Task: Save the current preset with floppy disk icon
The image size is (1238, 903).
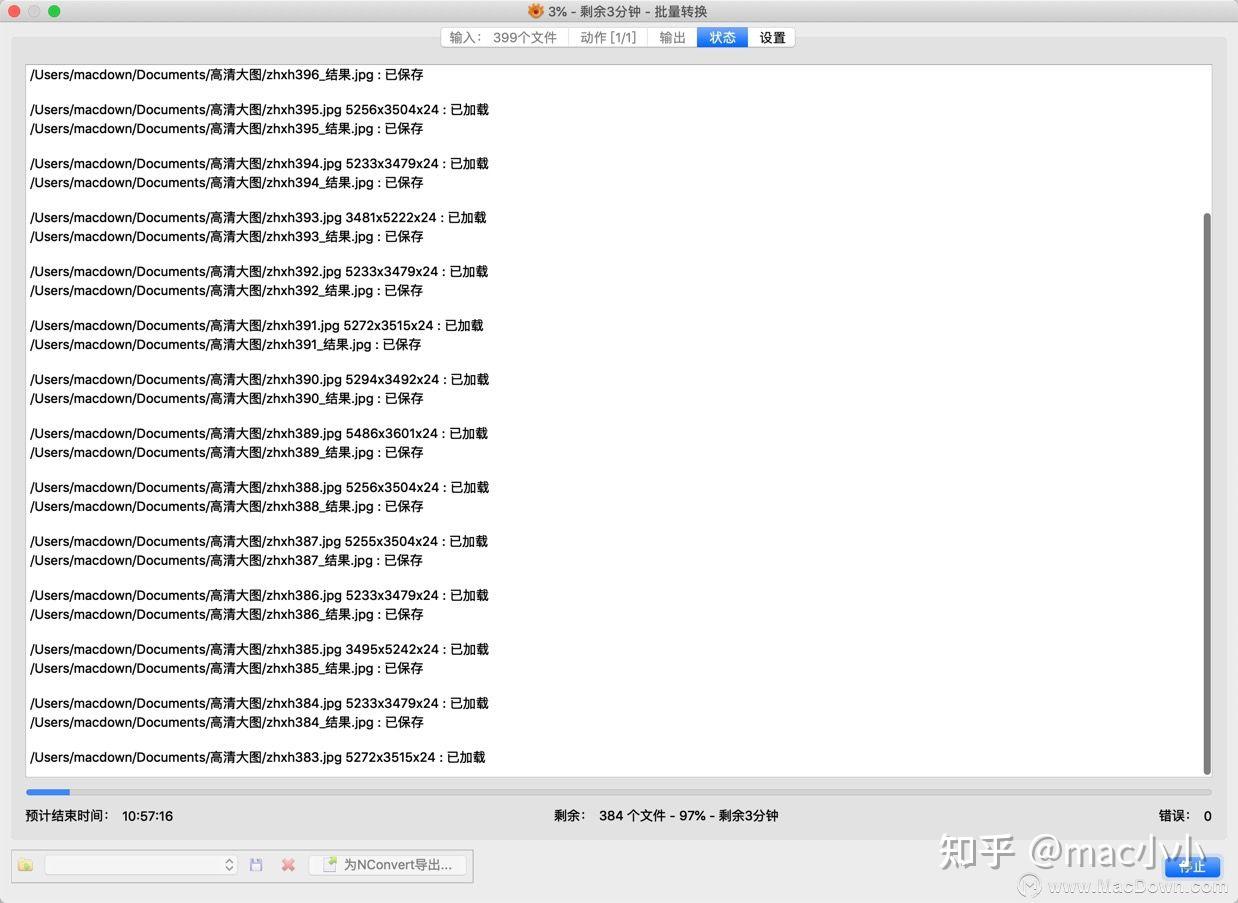Action: 256,865
